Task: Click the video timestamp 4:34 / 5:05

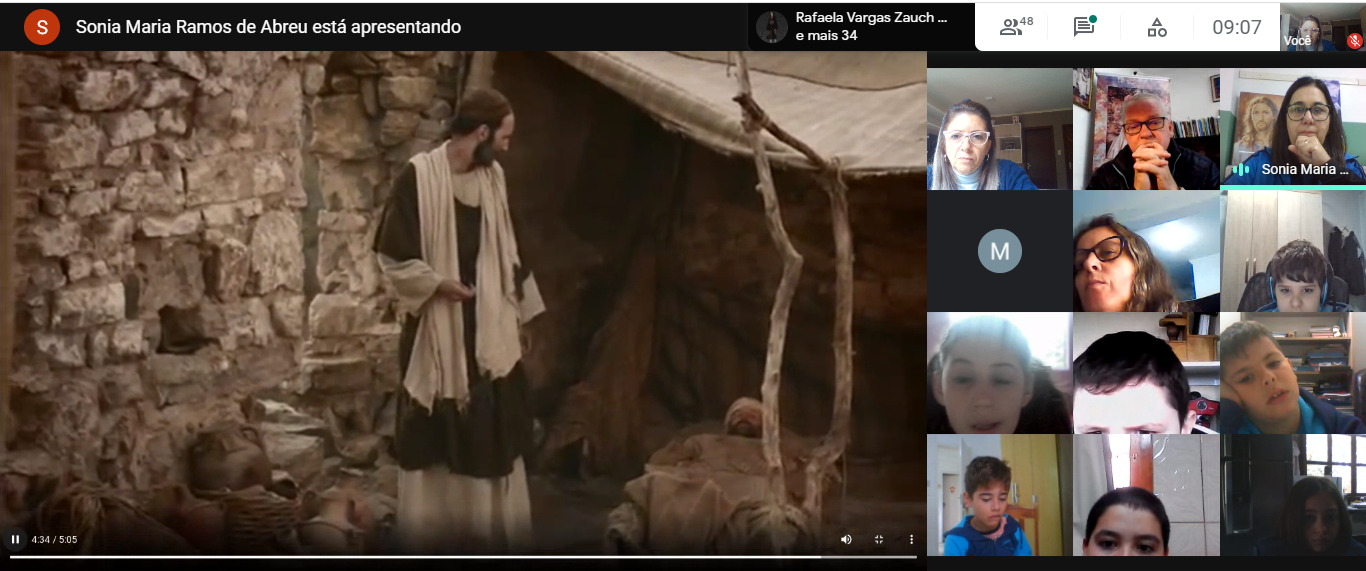Action: (x=54, y=539)
